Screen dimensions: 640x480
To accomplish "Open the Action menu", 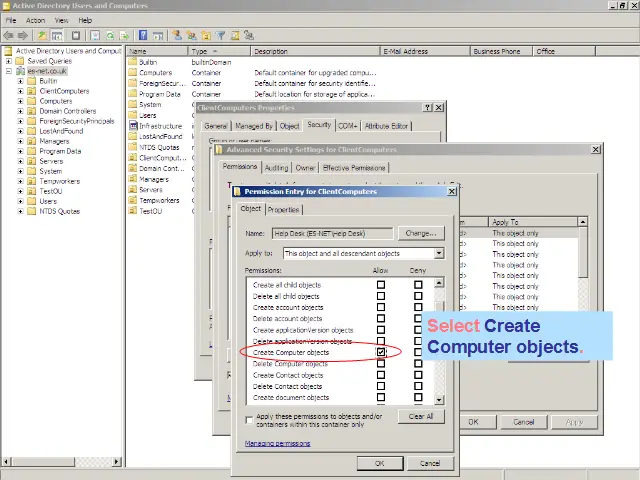I will [35, 20].
